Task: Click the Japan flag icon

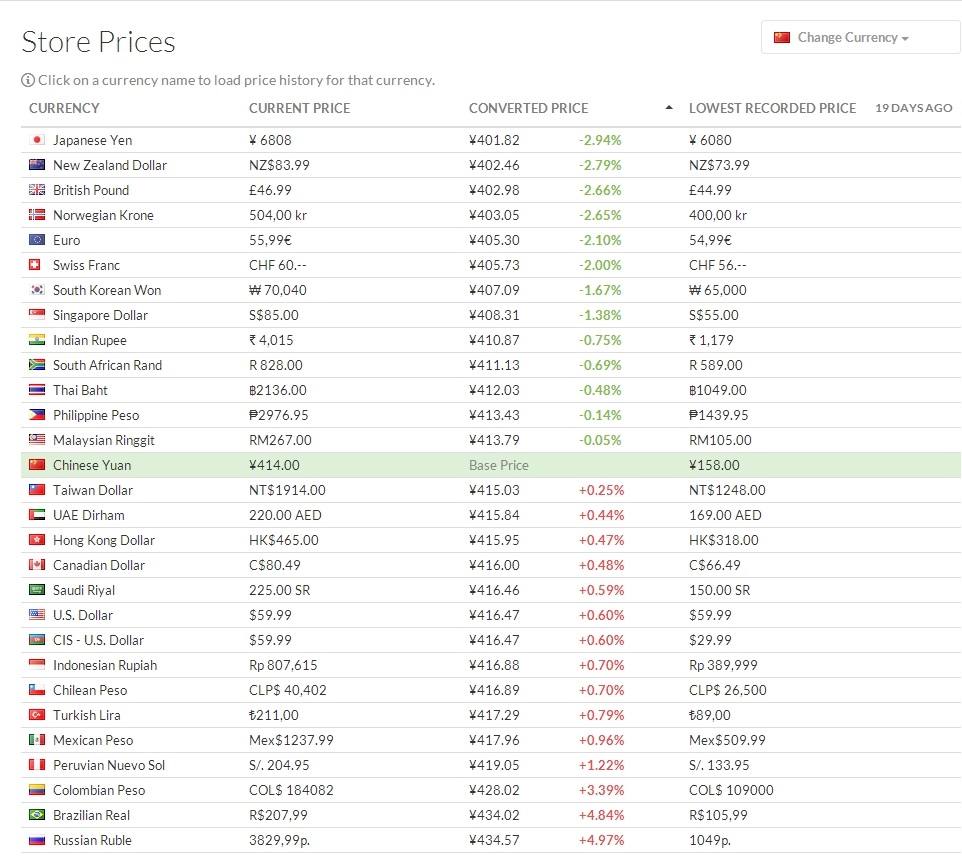Action: click(37, 140)
